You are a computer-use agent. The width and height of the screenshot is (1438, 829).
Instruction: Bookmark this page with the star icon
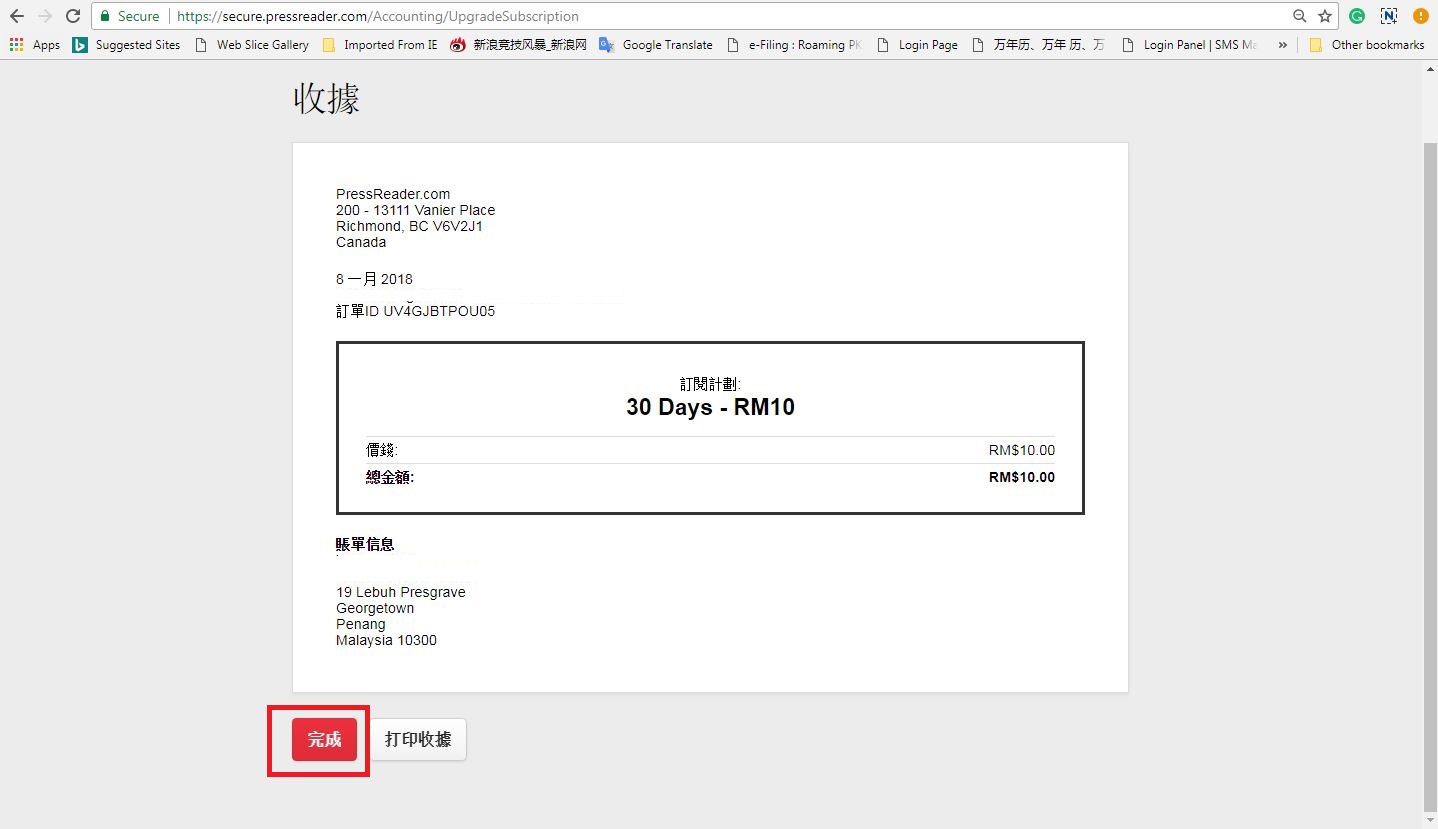click(1325, 16)
